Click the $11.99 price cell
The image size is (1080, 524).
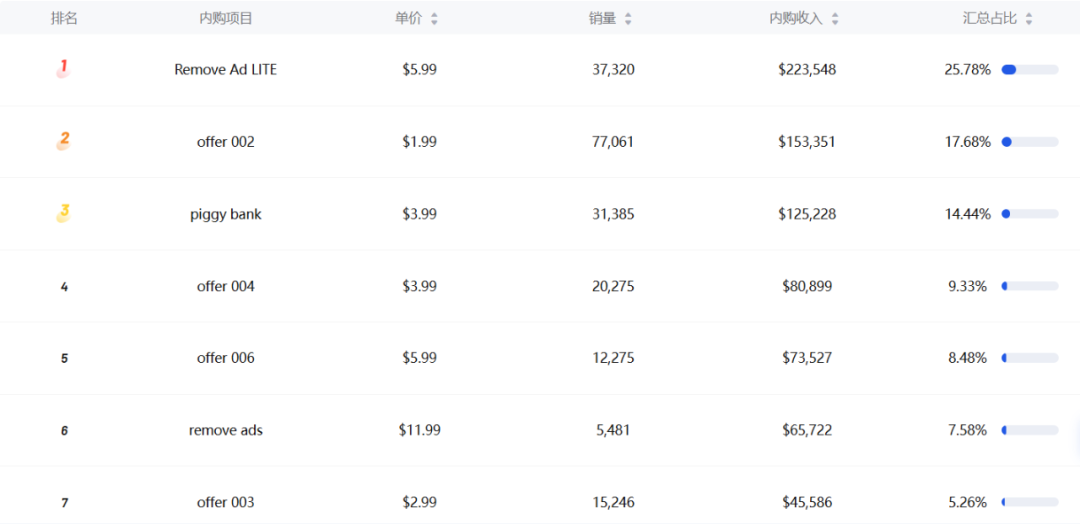click(419, 430)
